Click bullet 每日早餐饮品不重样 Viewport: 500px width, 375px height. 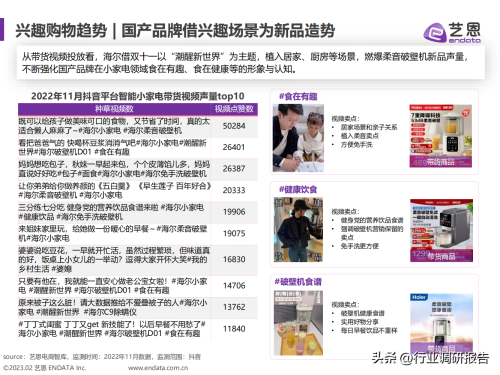[x=369, y=331]
